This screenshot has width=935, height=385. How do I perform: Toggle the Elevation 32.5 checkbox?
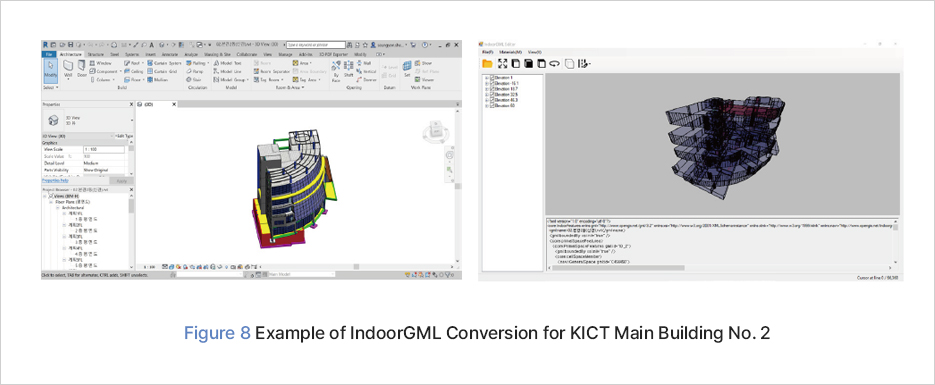point(492,94)
